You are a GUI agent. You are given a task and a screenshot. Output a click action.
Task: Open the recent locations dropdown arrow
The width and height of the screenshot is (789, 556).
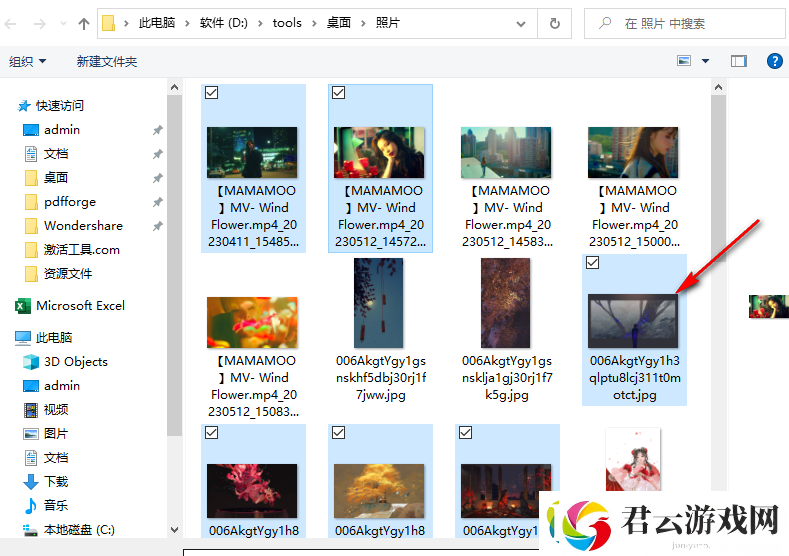[63, 24]
